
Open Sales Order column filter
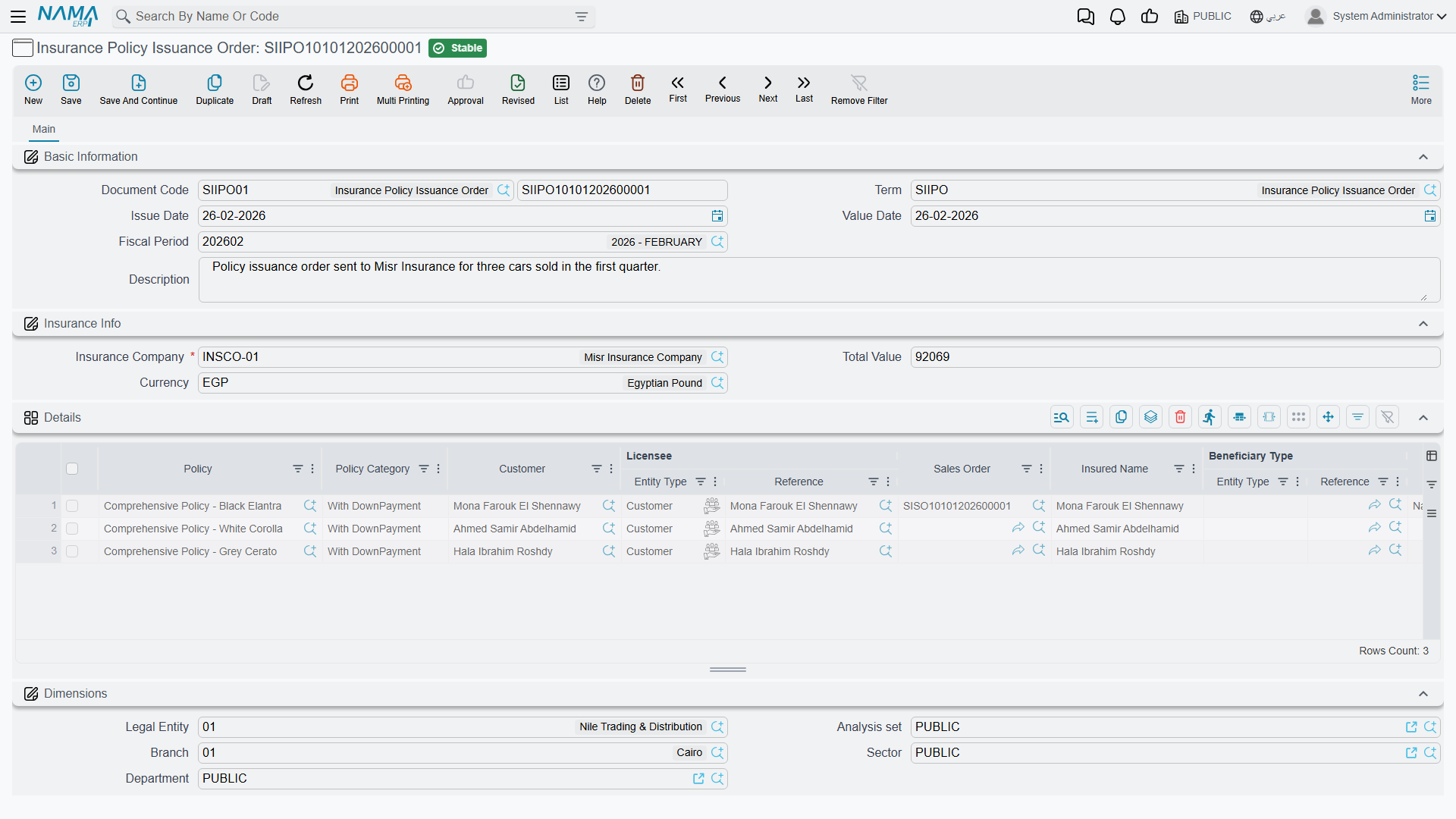pos(1027,469)
